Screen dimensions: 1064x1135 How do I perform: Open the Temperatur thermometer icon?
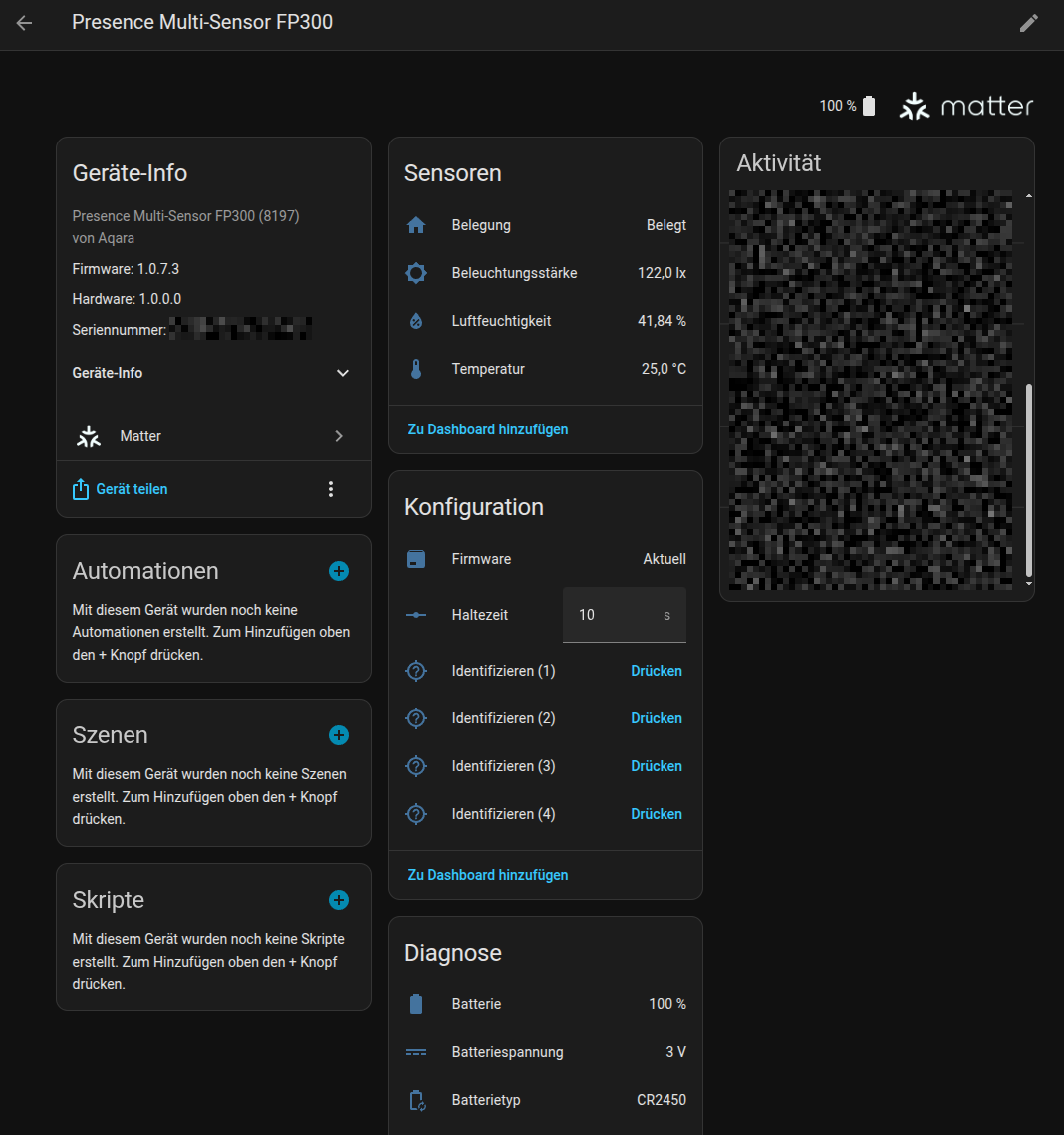click(x=415, y=368)
